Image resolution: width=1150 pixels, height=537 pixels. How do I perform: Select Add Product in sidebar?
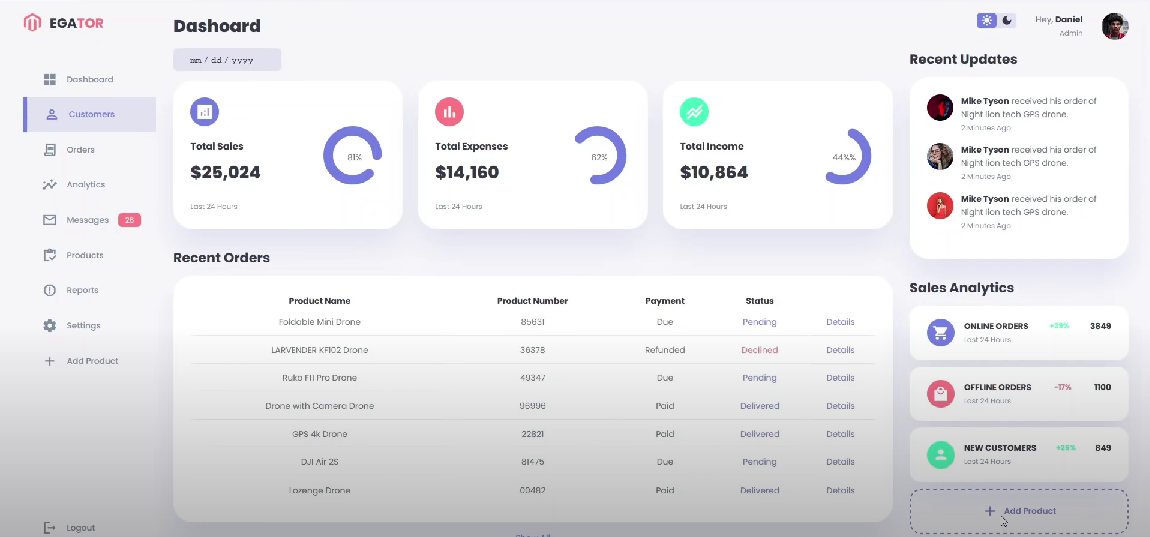(x=89, y=361)
